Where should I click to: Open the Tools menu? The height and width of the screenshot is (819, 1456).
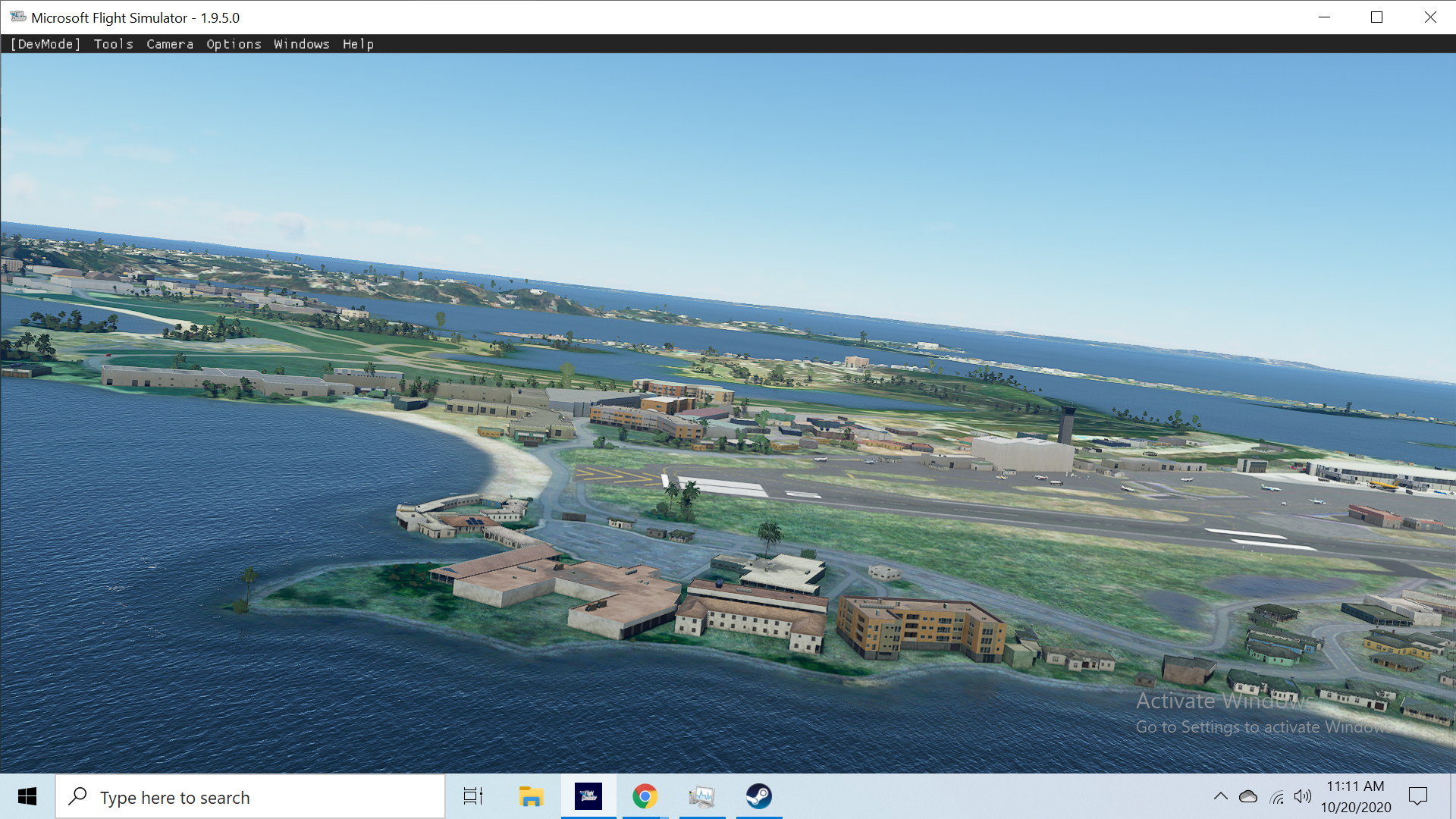tap(114, 44)
